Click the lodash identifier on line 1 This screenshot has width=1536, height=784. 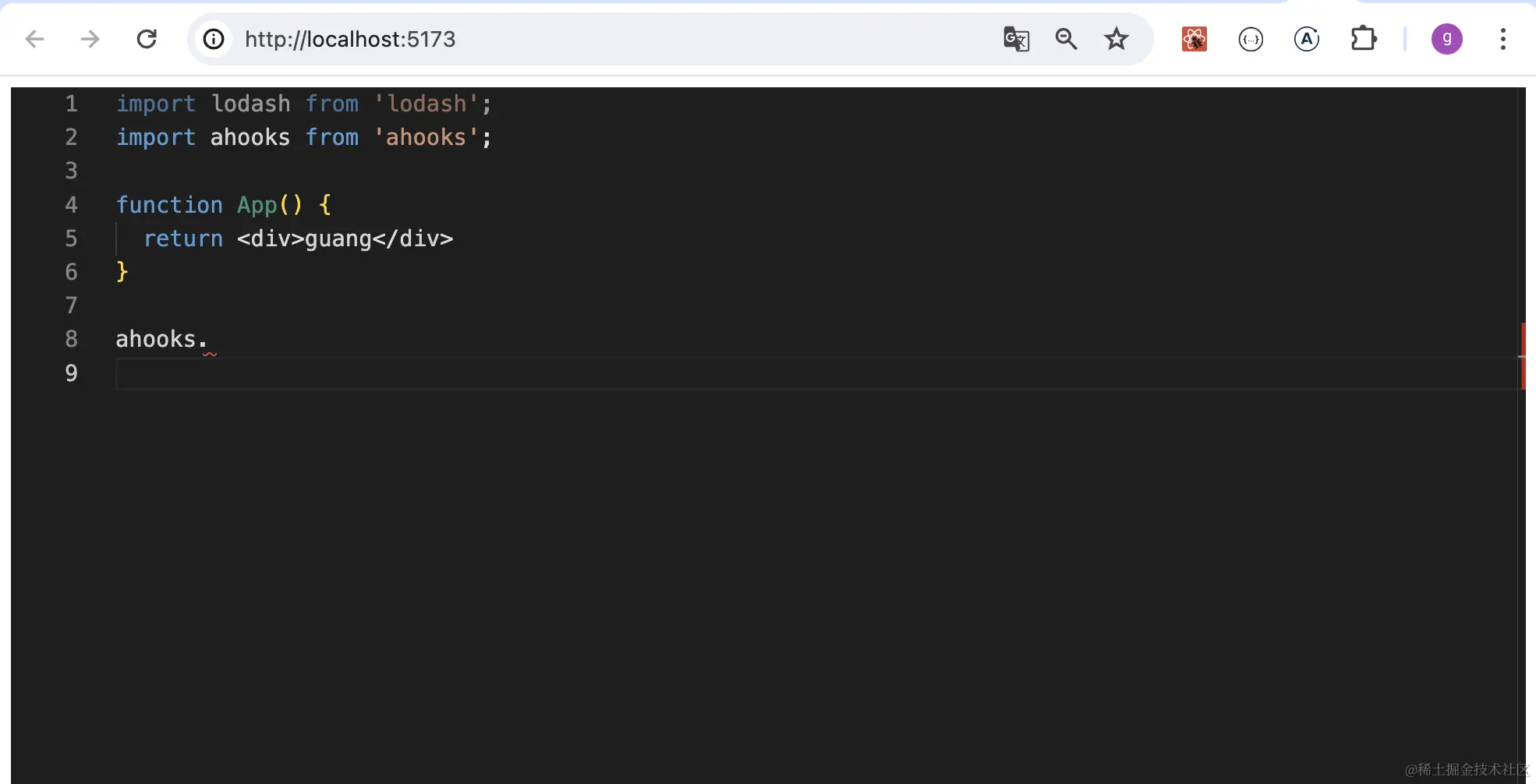click(250, 104)
